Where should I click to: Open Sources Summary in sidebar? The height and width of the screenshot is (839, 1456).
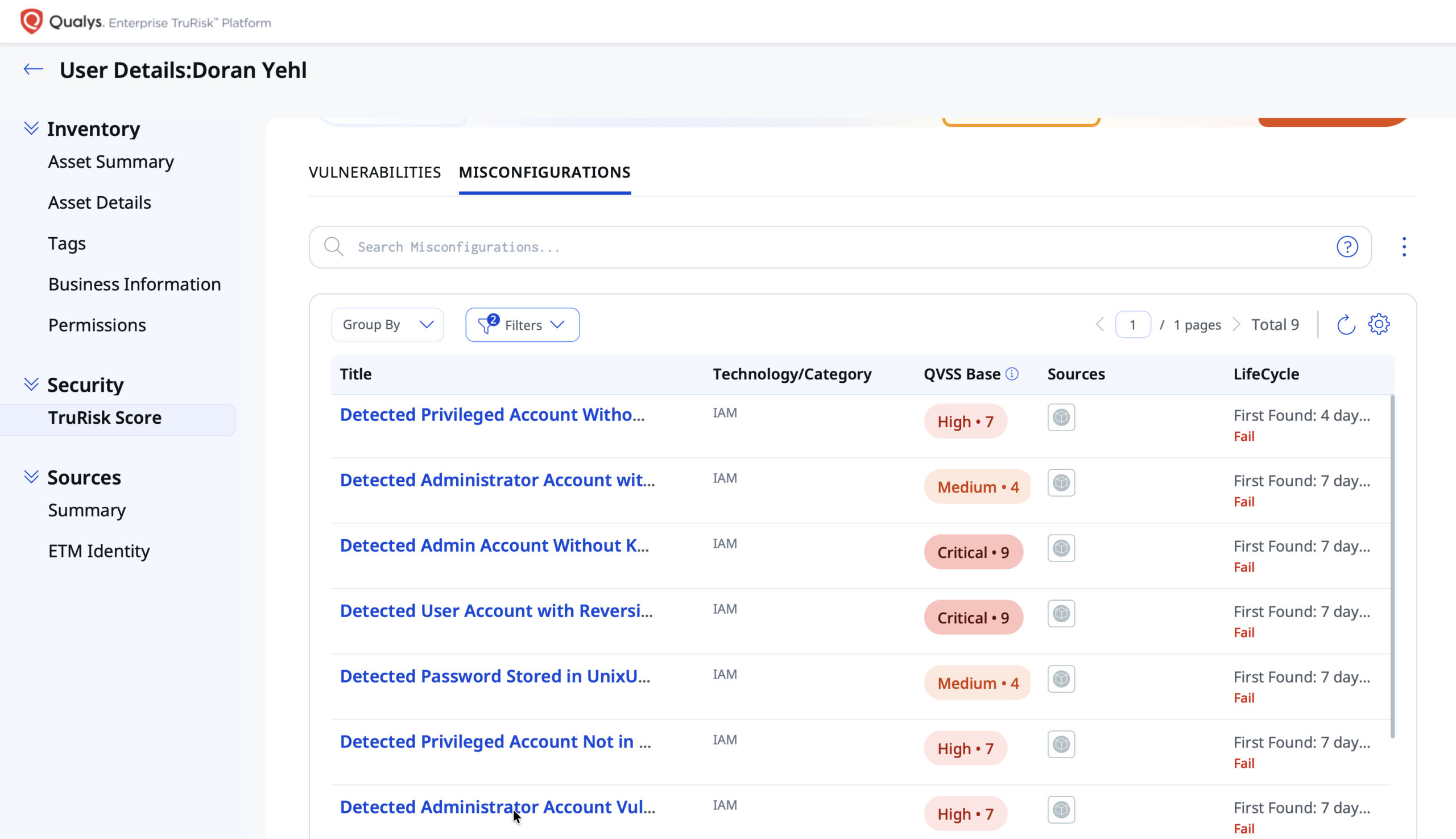pos(86,511)
